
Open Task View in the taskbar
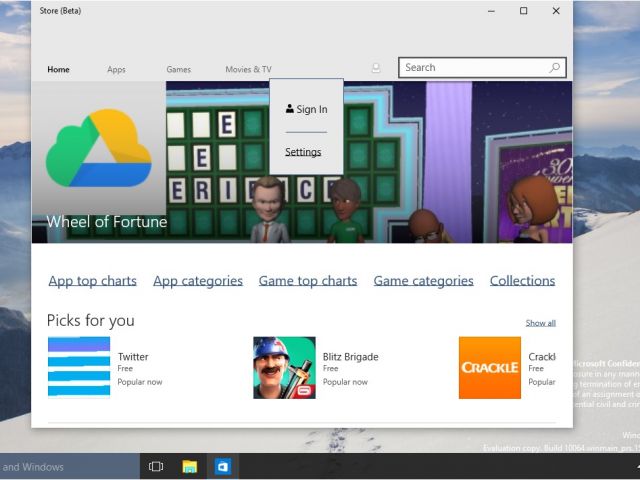coord(156,466)
